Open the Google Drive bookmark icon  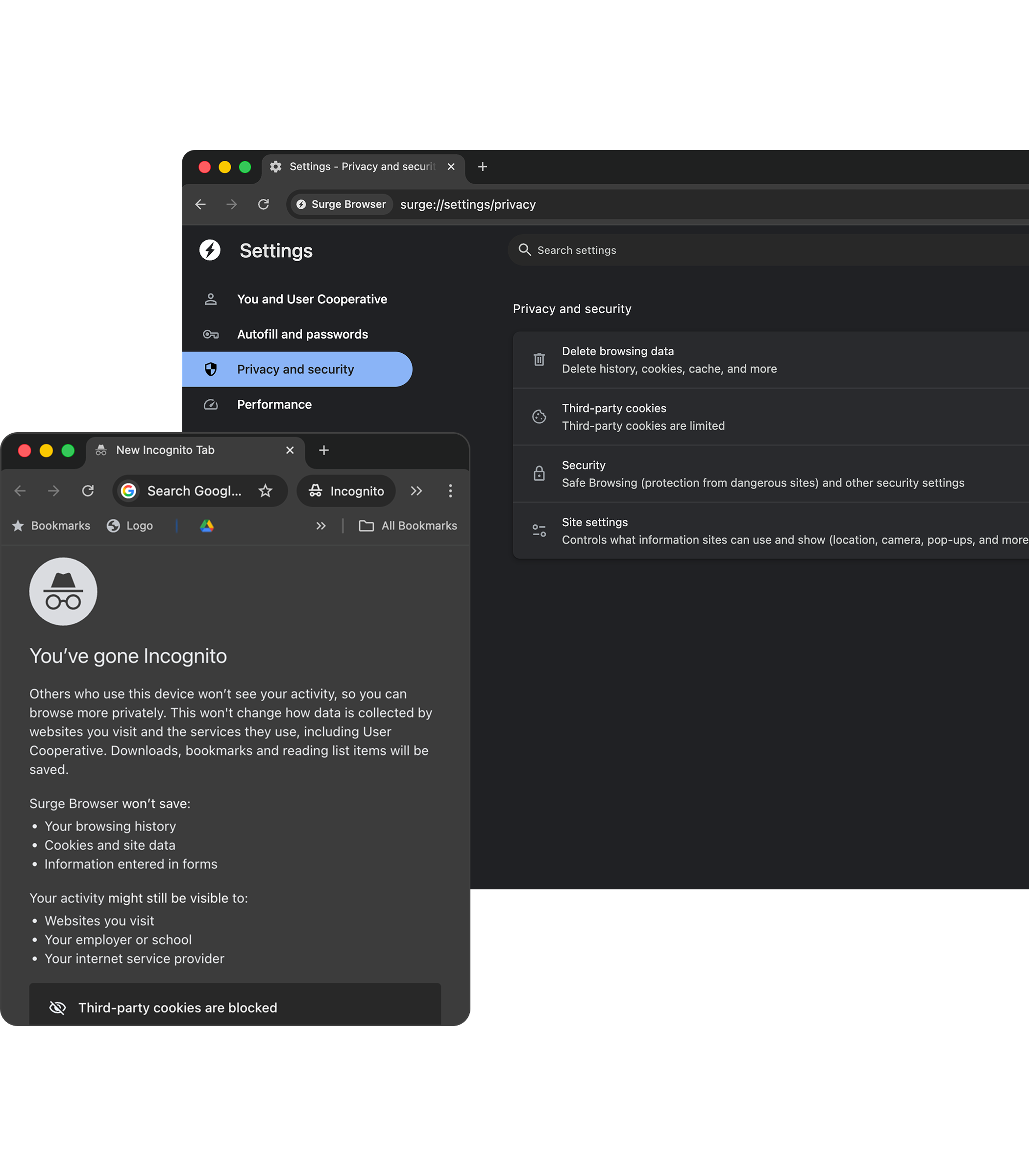click(x=207, y=526)
